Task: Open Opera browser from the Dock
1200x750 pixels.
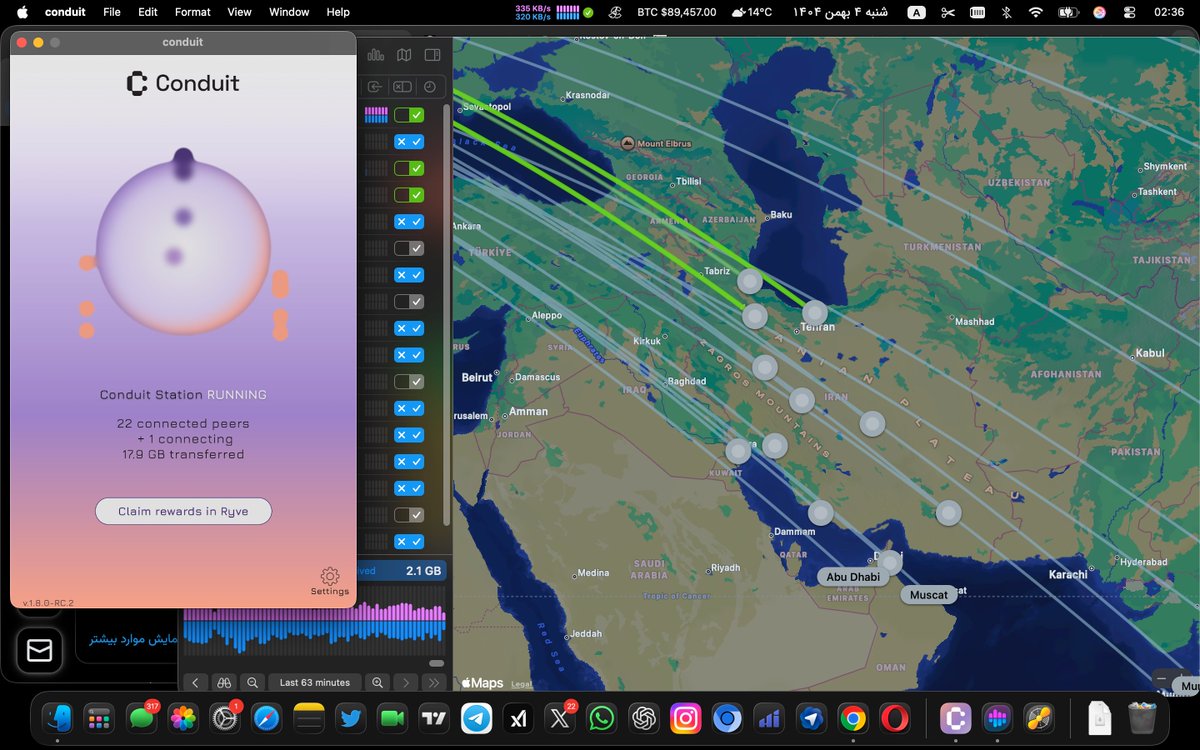Action: click(x=895, y=718)
